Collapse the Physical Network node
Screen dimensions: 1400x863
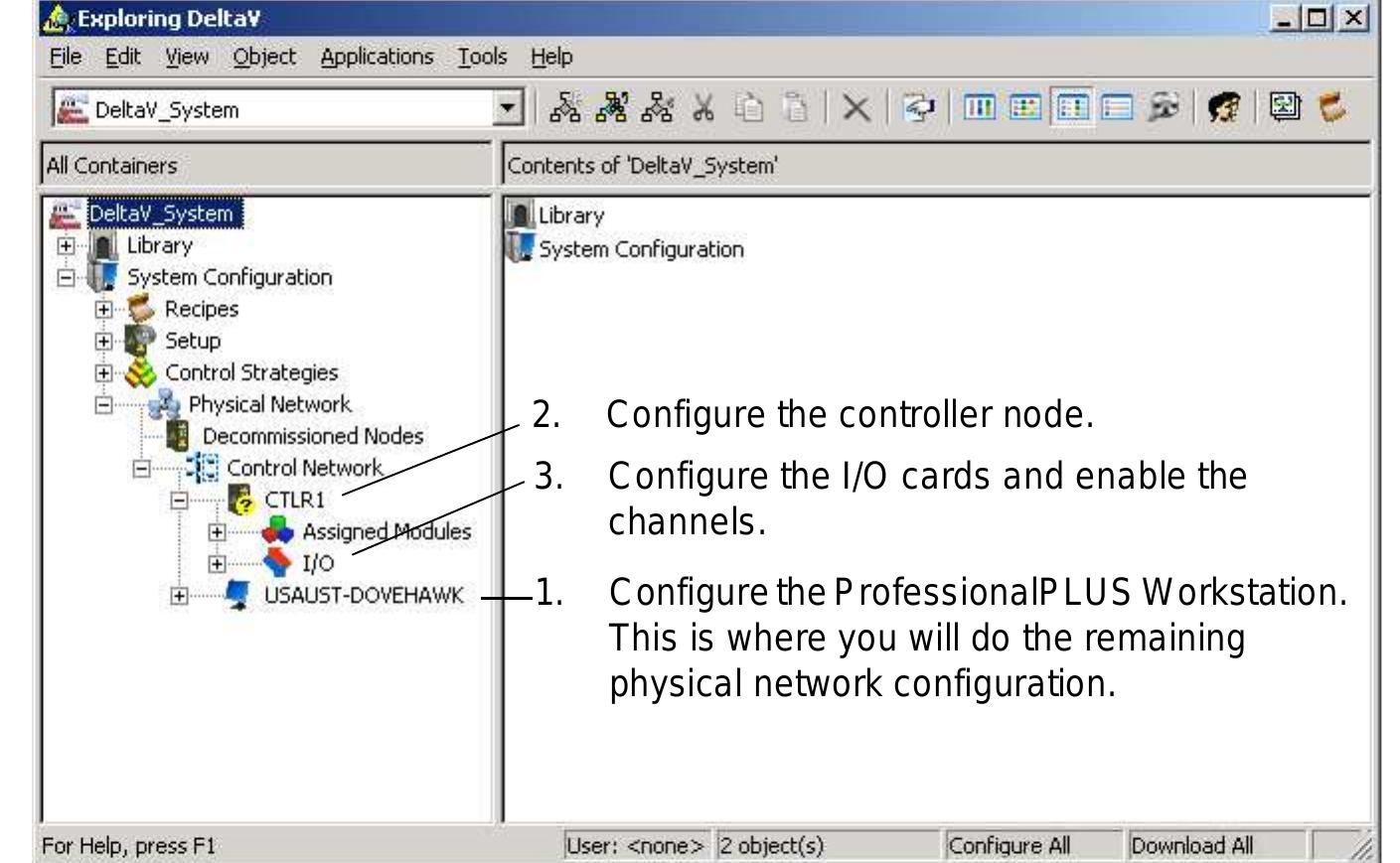click(103, 404)
